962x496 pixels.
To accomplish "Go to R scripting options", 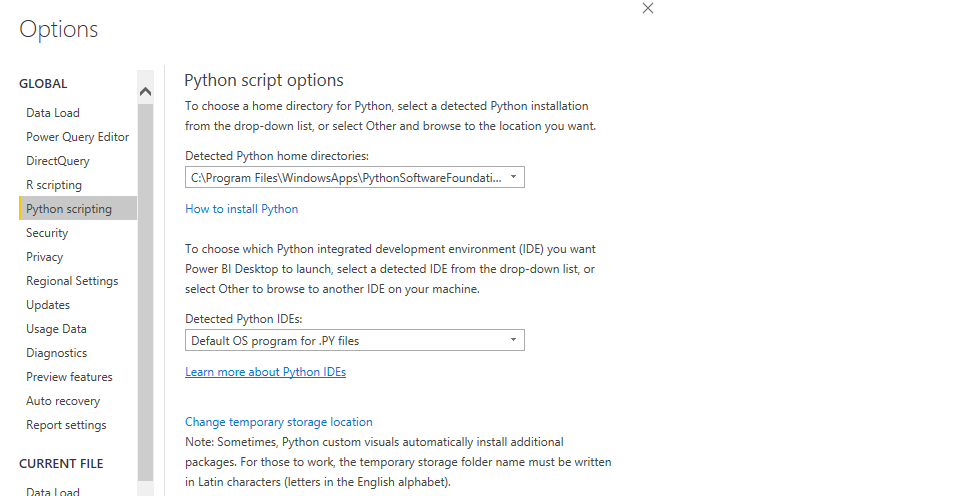I will pyautogui.click(x=54, y=185).
